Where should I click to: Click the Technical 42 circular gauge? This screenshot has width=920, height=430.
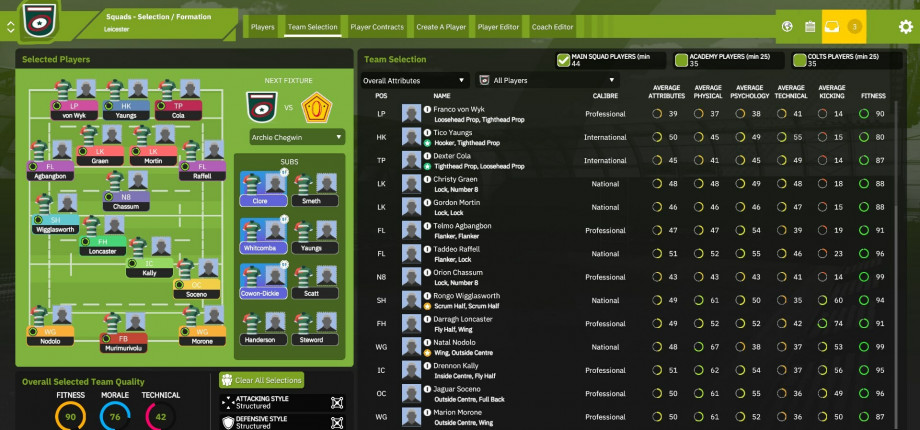[x=161, y=417]
